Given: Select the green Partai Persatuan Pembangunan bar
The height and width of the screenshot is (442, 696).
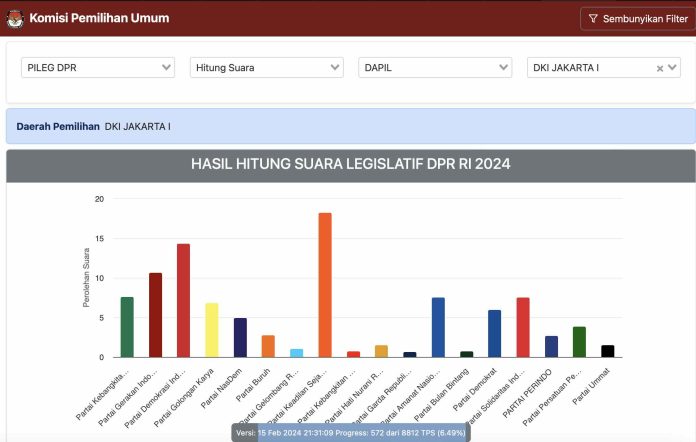Looking at the screenshot, I should point(579,342).
